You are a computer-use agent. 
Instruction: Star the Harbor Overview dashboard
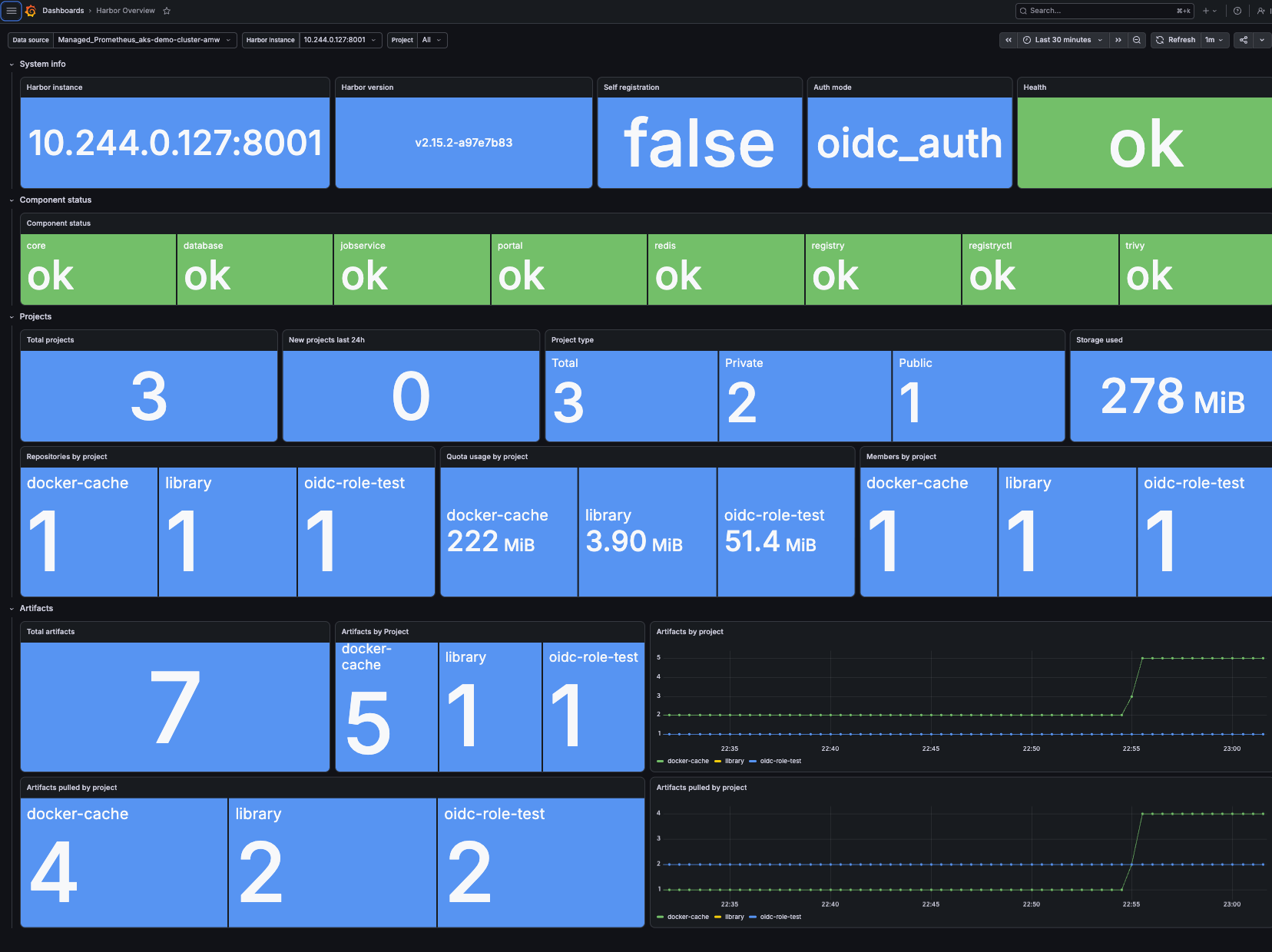point(167,11)
